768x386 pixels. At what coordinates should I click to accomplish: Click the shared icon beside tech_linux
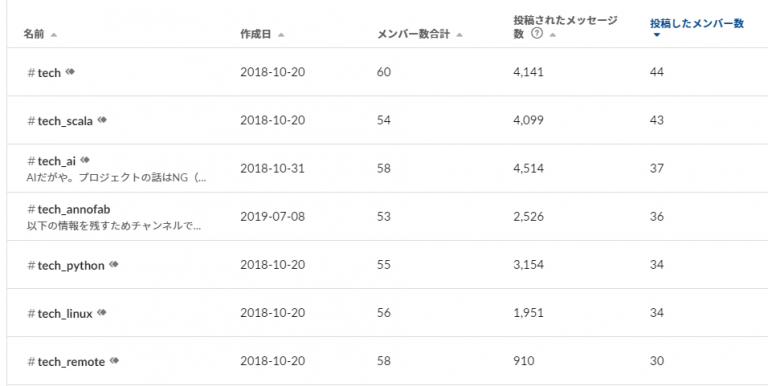(x=101, y=313)
